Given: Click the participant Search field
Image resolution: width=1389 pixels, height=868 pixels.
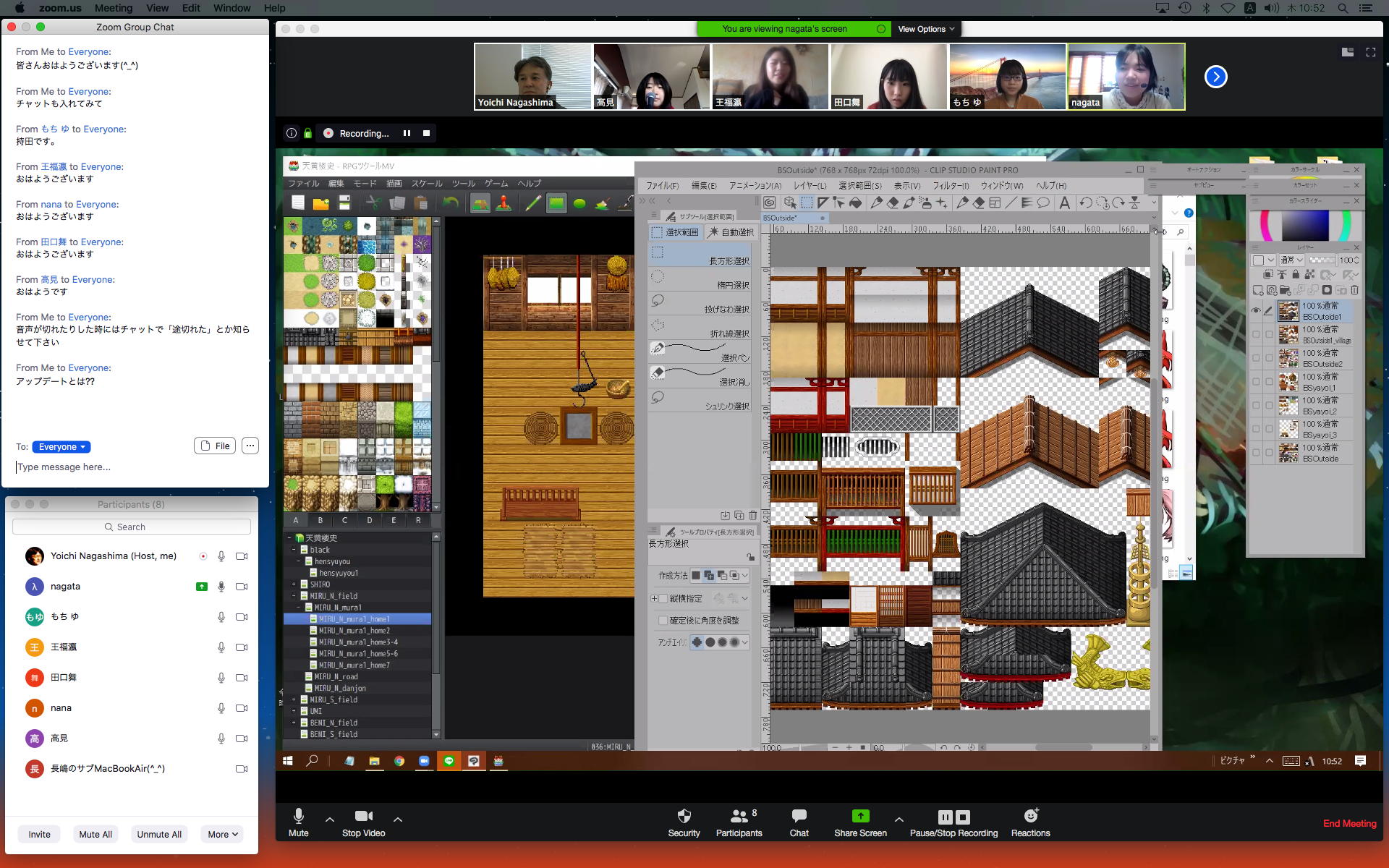Looking at the screenshot, I should point(132,527).
